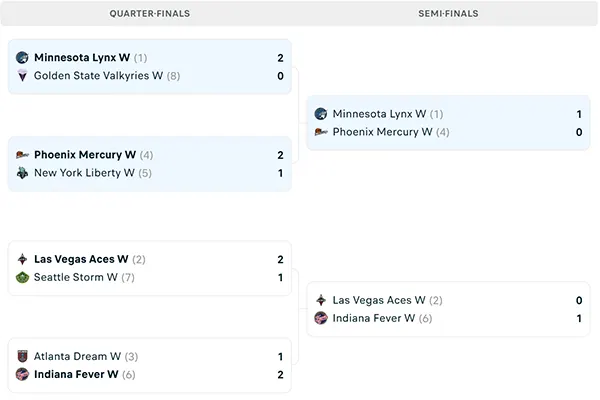Select the Quarter-Finals column header

[x=149, y=14]
